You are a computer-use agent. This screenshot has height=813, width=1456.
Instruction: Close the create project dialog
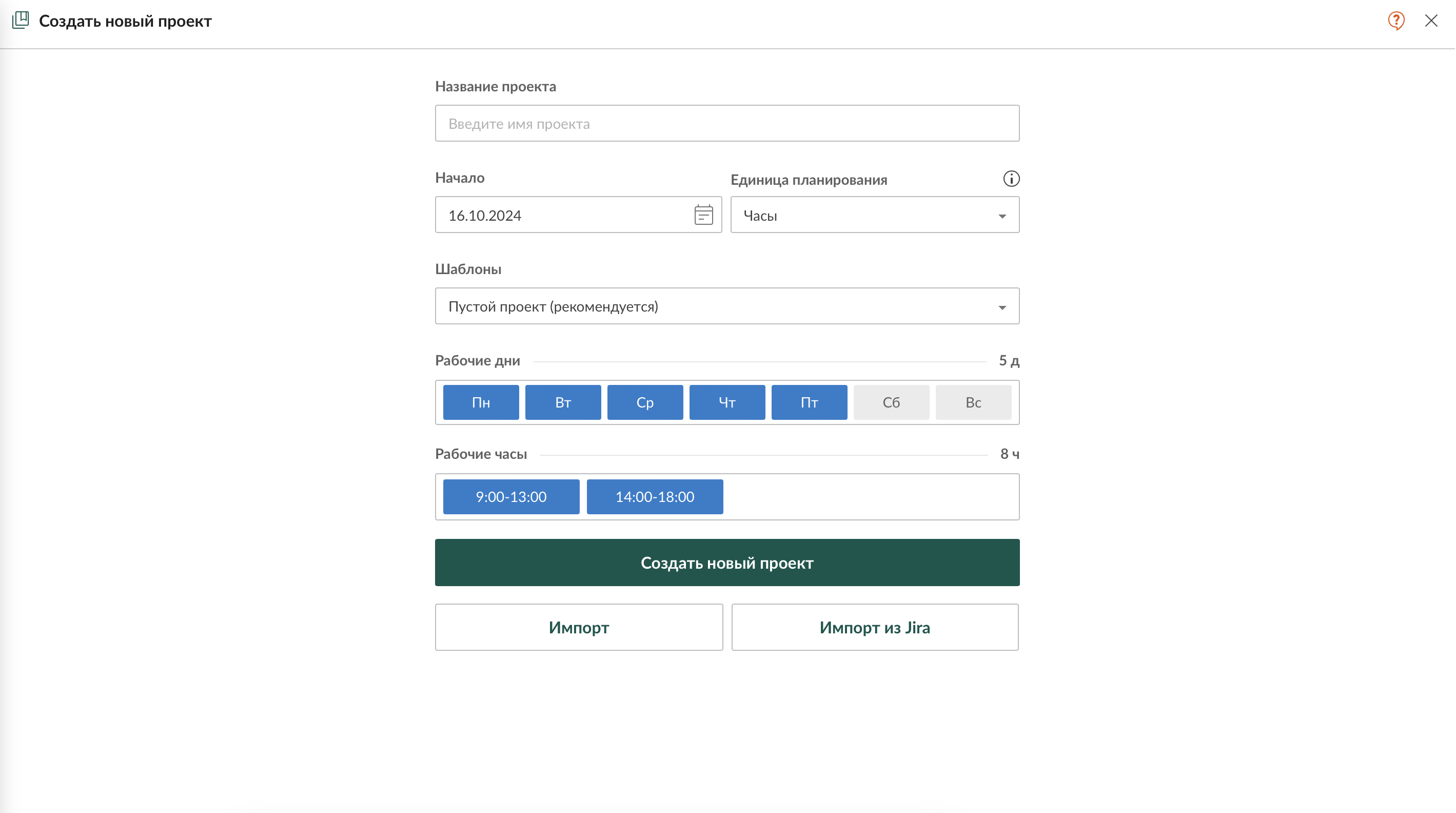(1430, 21)
